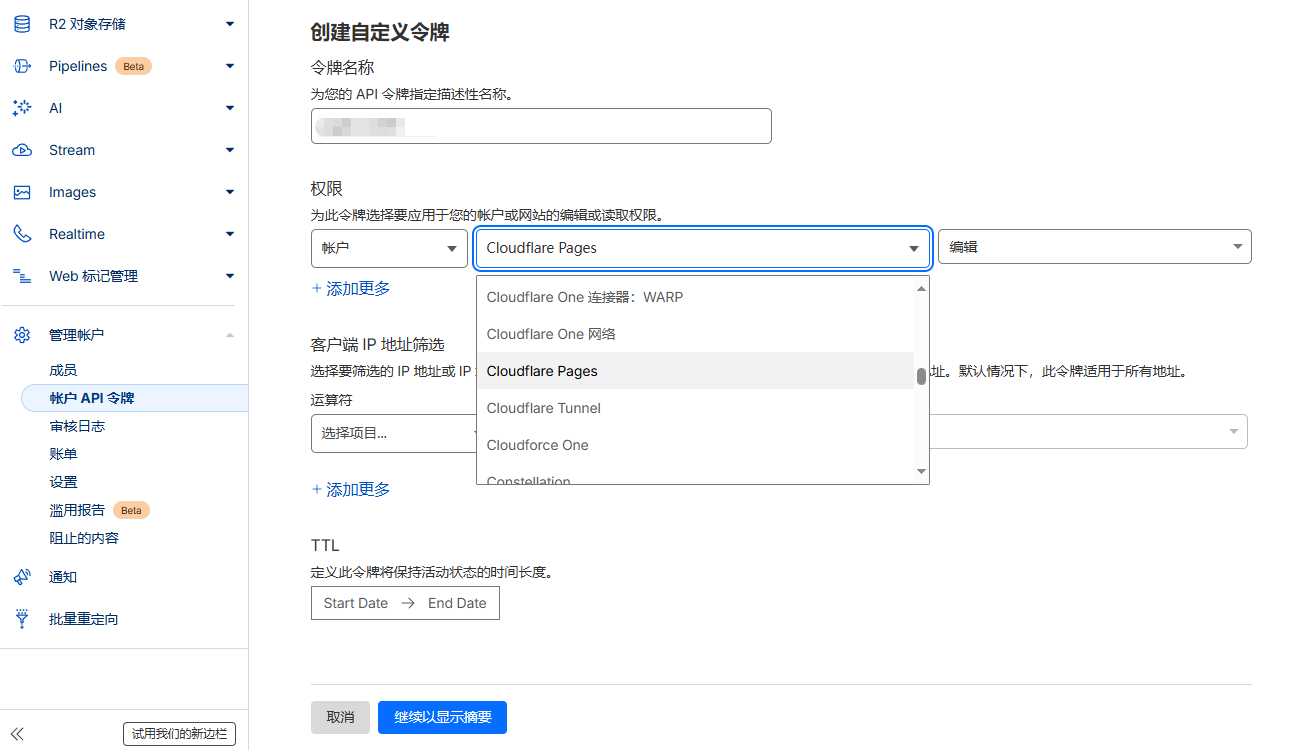Click the 管理帐户 gear icon
The width and height of the screenshot is (1304, 750).
tap(22, 335)
